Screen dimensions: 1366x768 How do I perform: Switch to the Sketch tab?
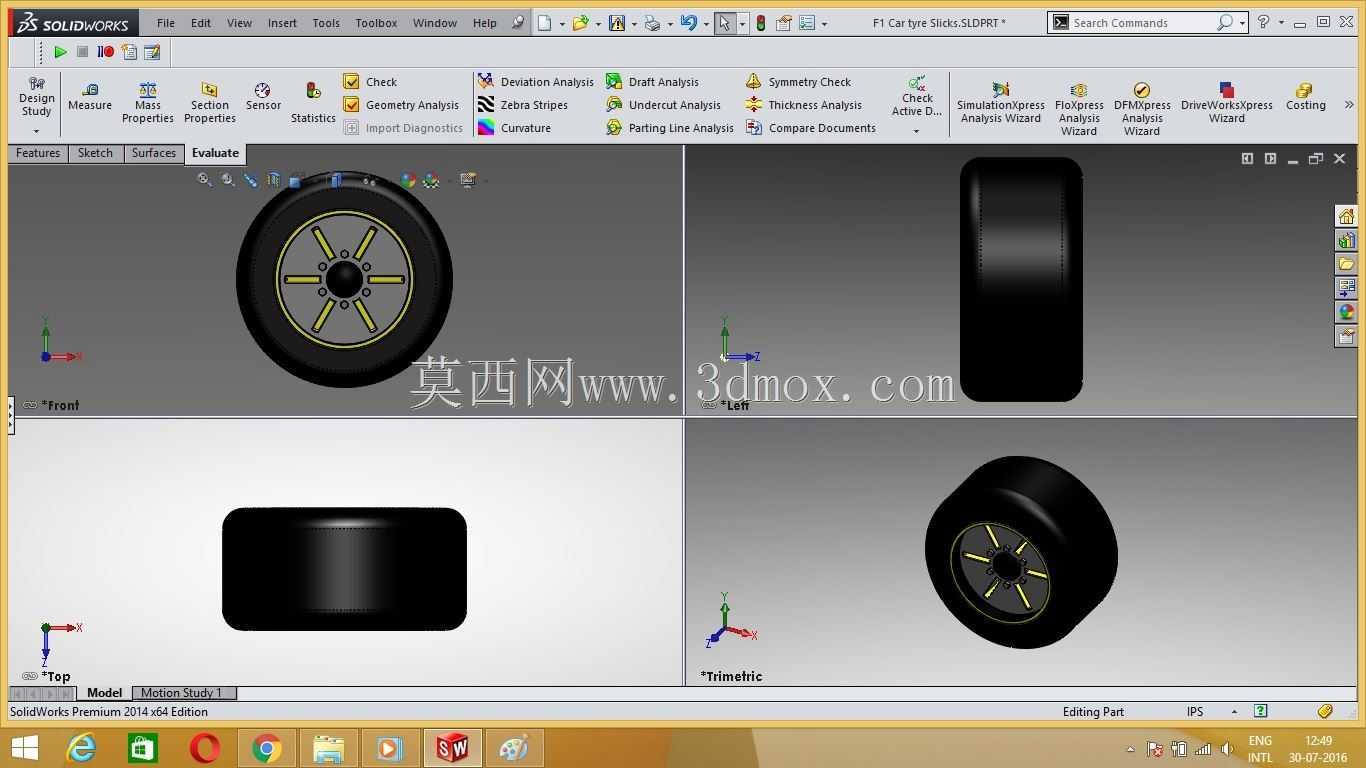point(95,153)
